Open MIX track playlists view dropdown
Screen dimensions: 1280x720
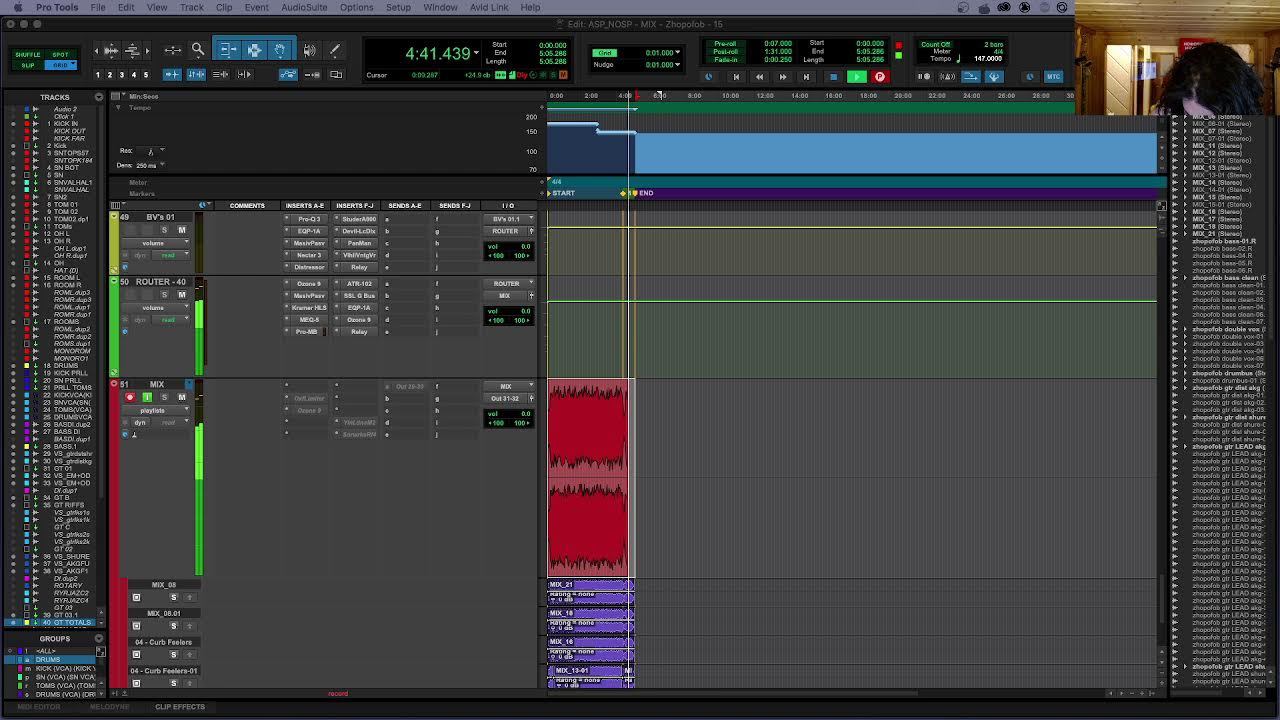[158, 410]
